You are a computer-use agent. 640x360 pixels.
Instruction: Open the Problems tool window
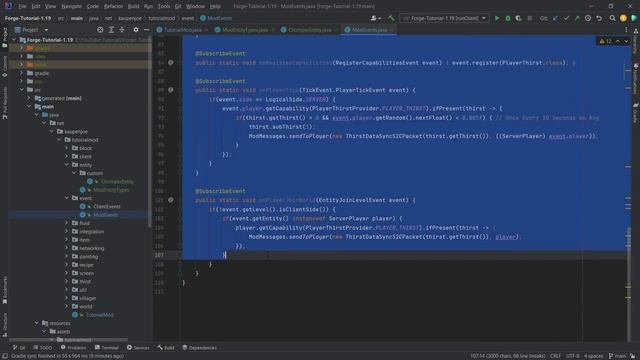[x=73, y=348]
